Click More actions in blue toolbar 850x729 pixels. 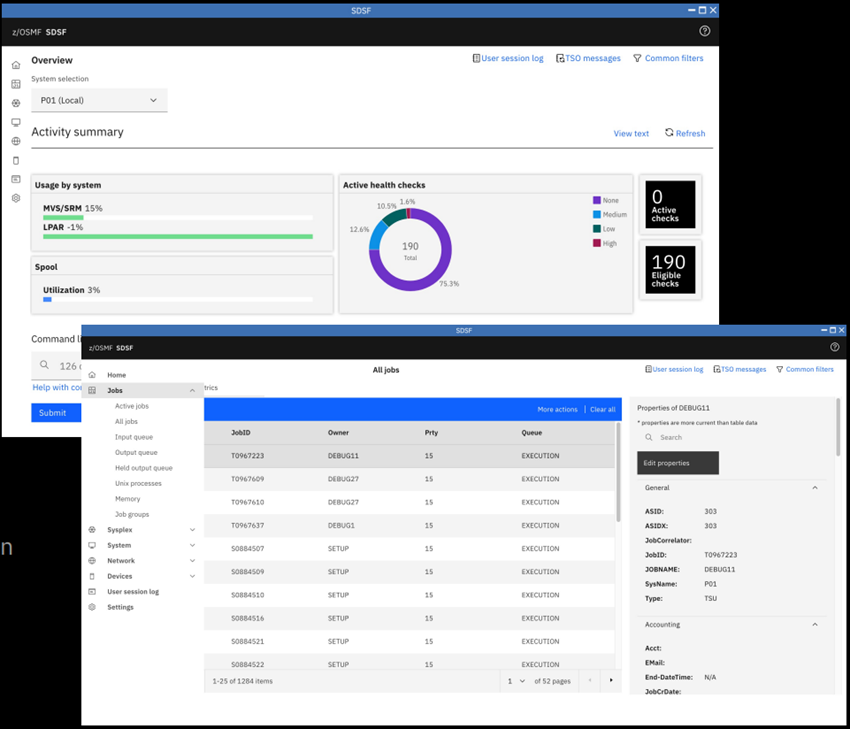[x=557, y=409]
